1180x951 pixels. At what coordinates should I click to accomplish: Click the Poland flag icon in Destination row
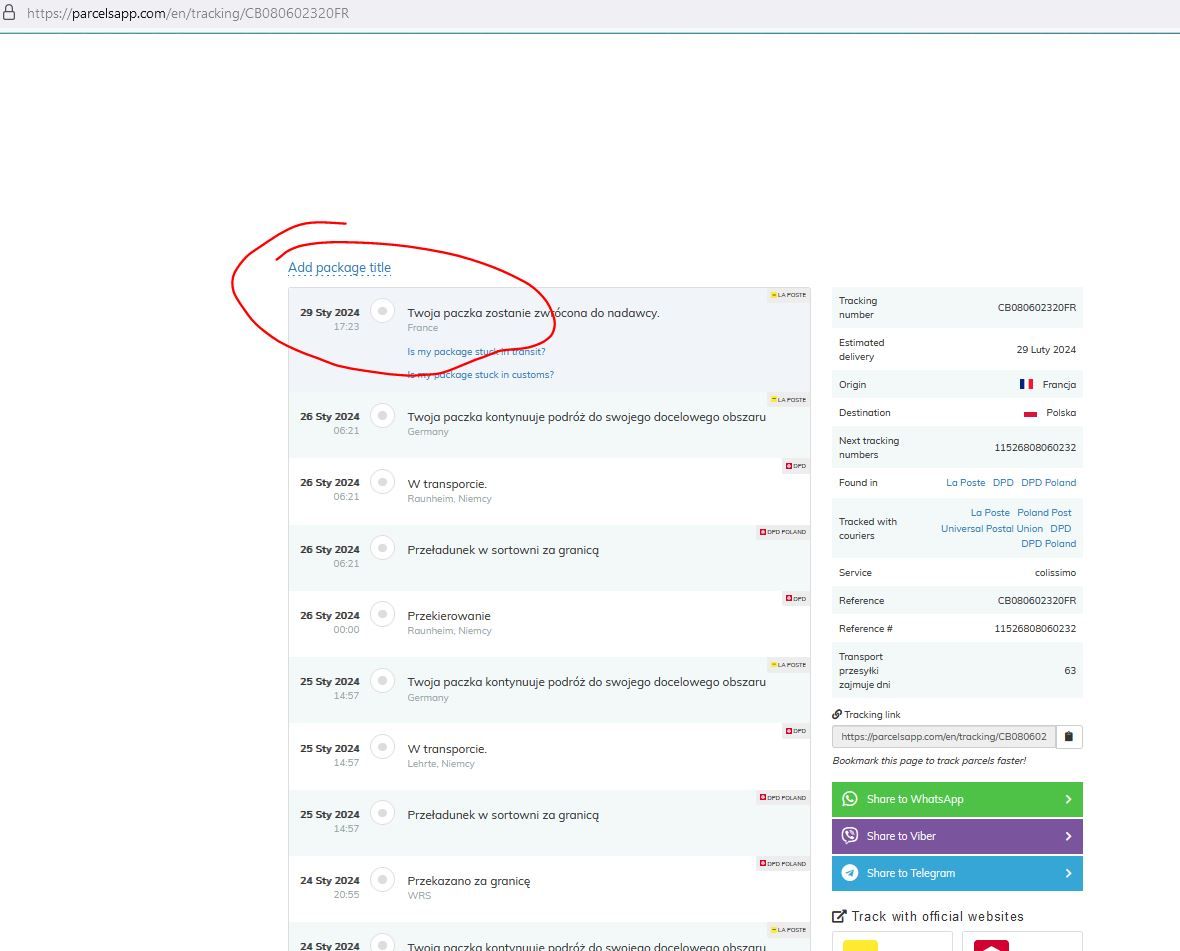[x=1030, y=413]
